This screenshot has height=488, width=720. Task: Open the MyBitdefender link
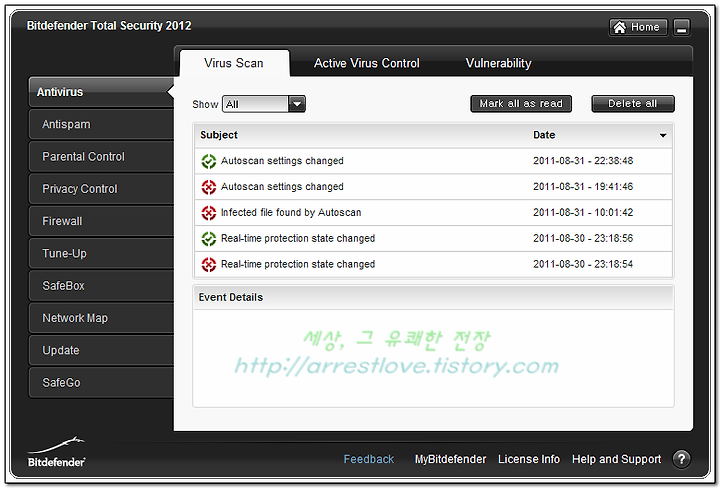click(450, 459)
